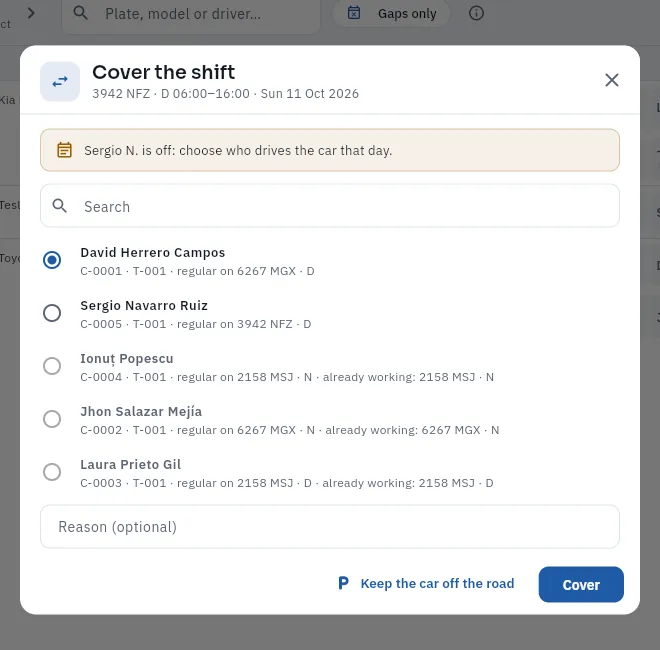The height and width of the screenshot is (650, 660).
Task: Select Sergio Navarro Ruiz radio button
Action: (52, 313)
